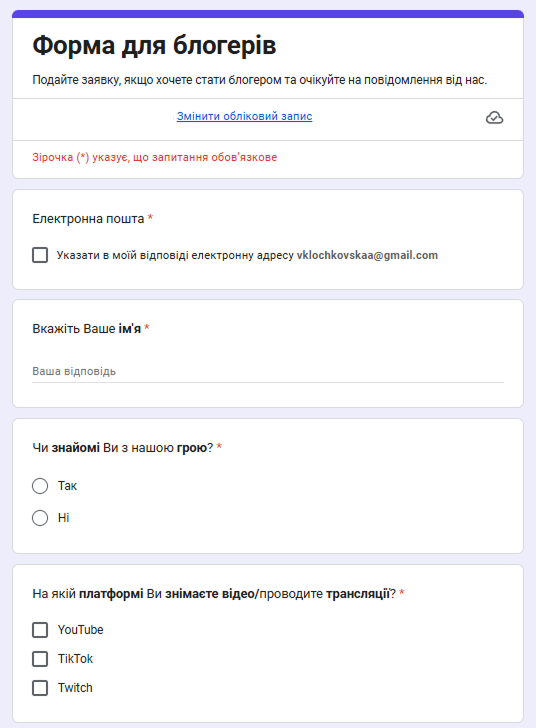
Task: Click the Електронна пошта question heading
Action: pyautogui.click(x=88, y=219)
